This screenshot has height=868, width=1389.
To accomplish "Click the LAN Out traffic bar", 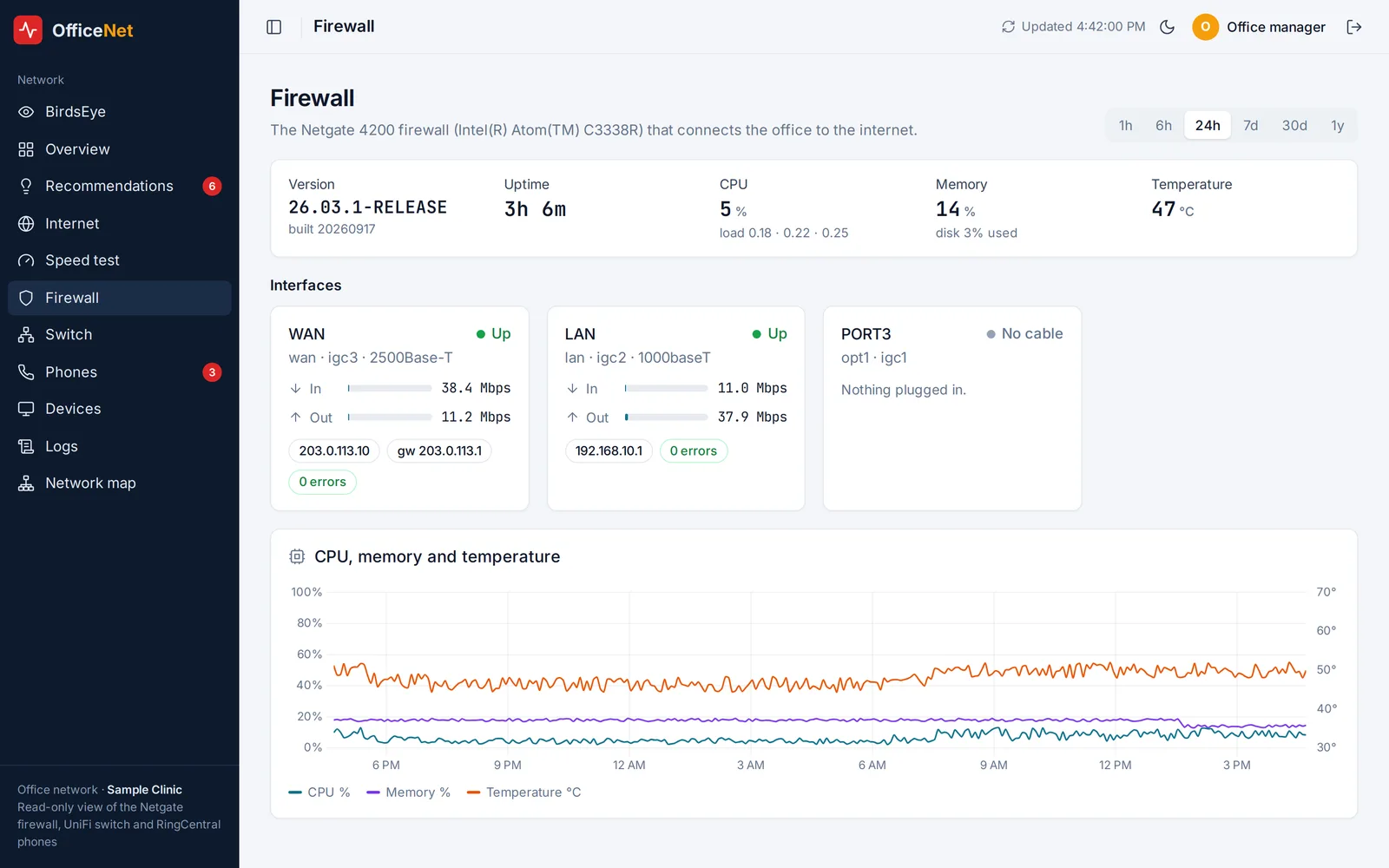I will [666, 418].
